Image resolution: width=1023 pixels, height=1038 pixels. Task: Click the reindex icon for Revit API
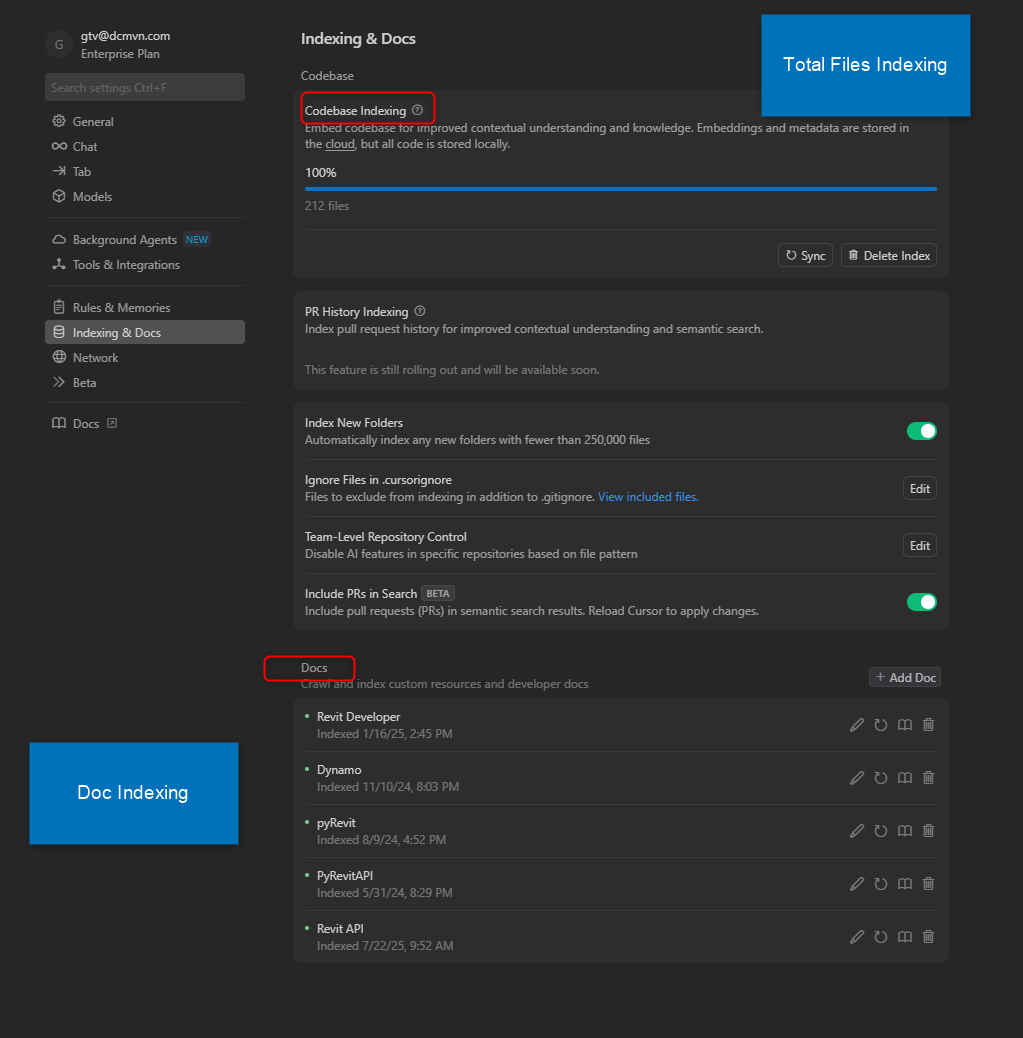click(881, 937)
